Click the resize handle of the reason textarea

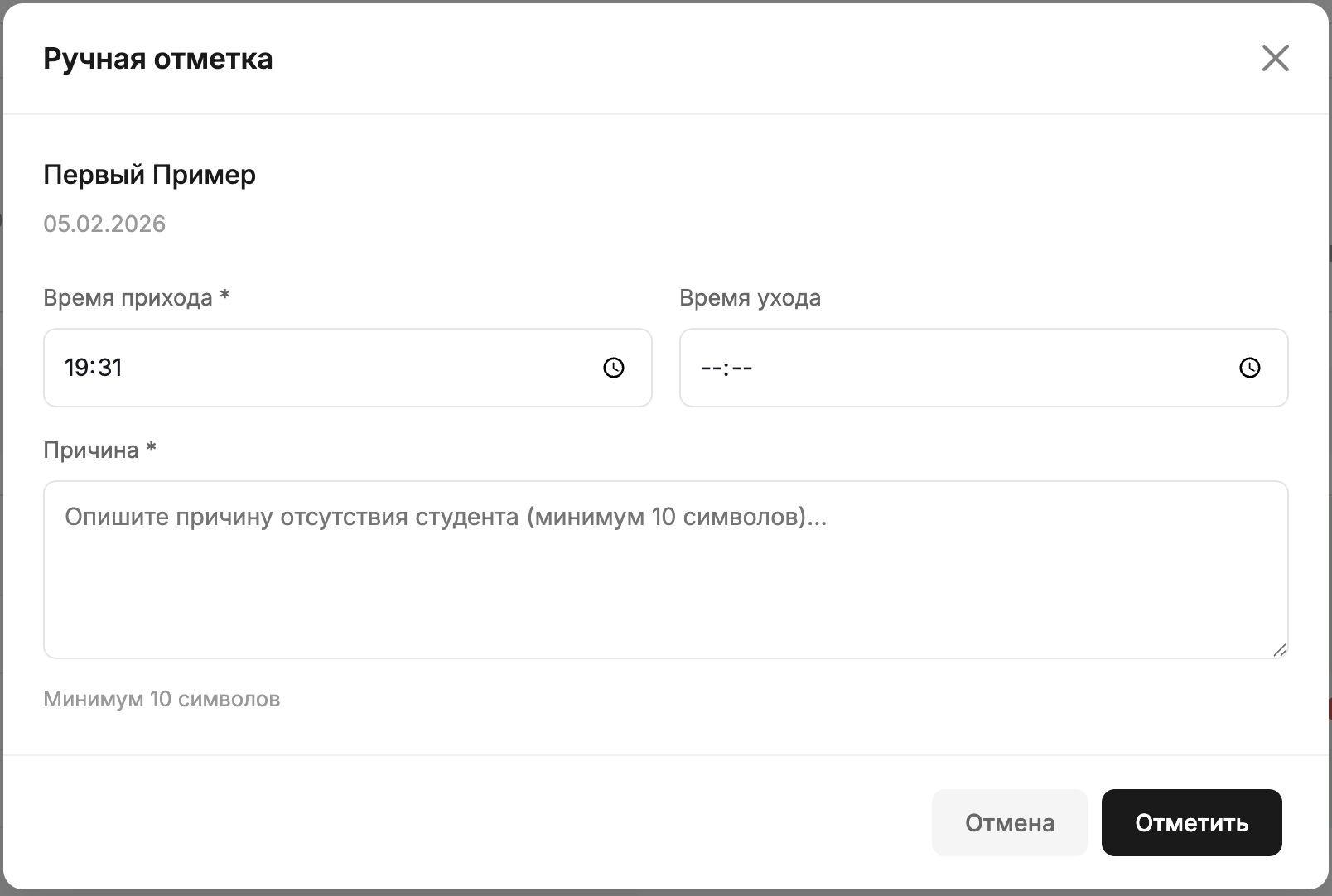pos(1278,648)
